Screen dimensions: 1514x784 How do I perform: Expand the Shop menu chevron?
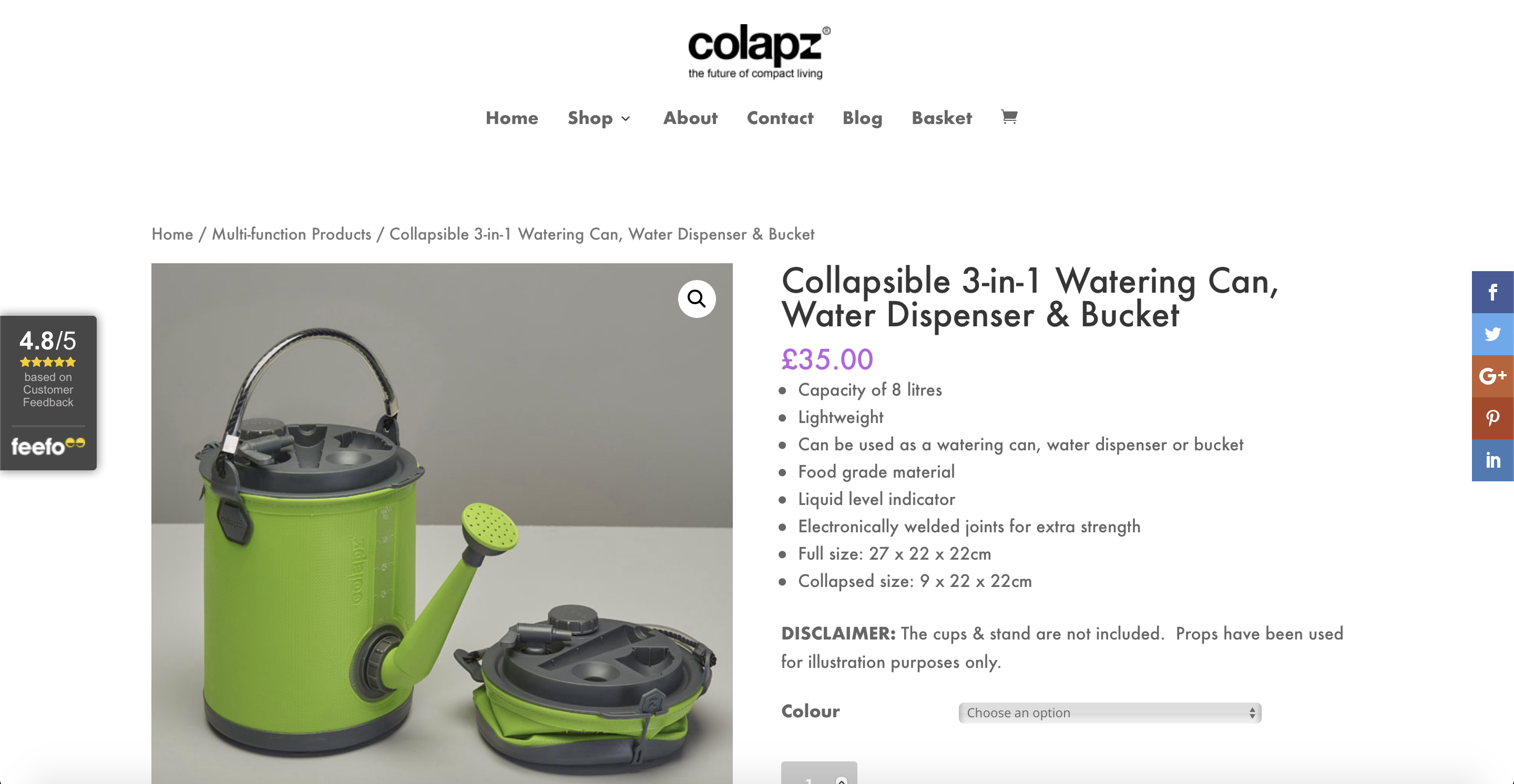click(x=626, y=119)
